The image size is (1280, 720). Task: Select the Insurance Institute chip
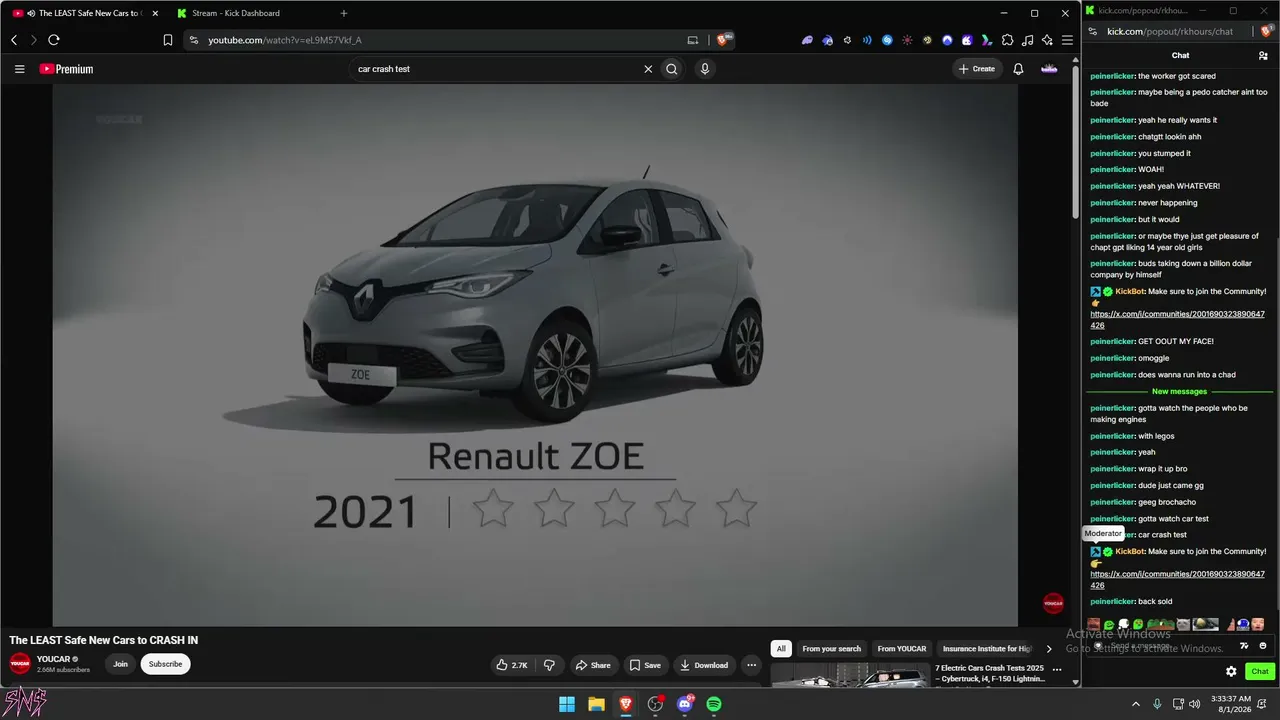986,649
